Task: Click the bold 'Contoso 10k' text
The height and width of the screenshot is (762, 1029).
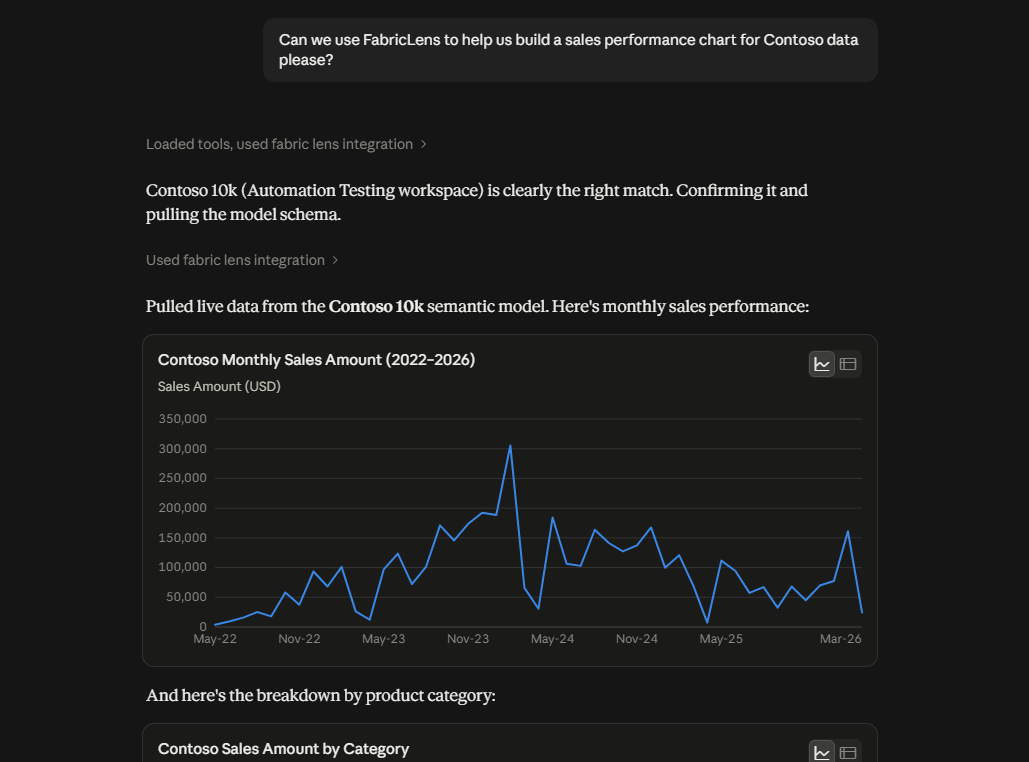Action: click(376, 307)
